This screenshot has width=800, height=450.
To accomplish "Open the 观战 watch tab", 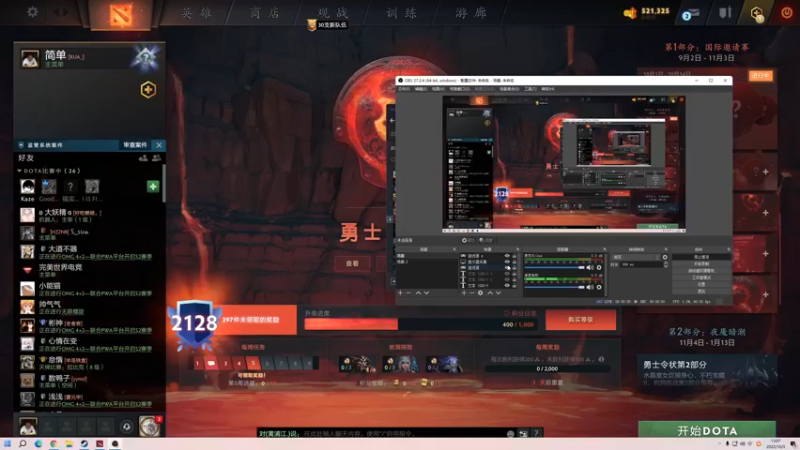I will [333, 13].
